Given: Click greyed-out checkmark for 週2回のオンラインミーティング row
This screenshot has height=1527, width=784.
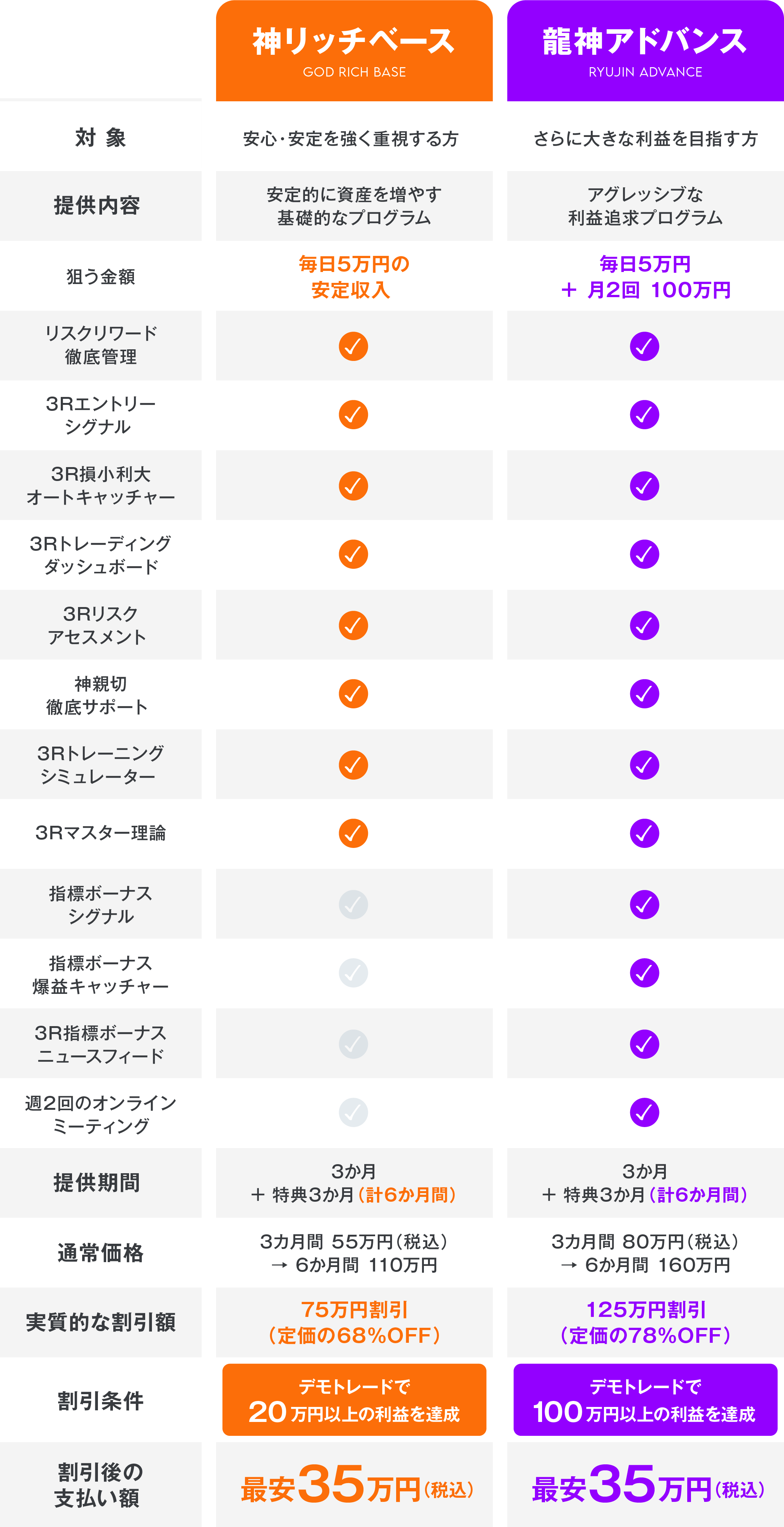Looking at the screenshot, I should pyautogui.click(x=353, y=1113).
